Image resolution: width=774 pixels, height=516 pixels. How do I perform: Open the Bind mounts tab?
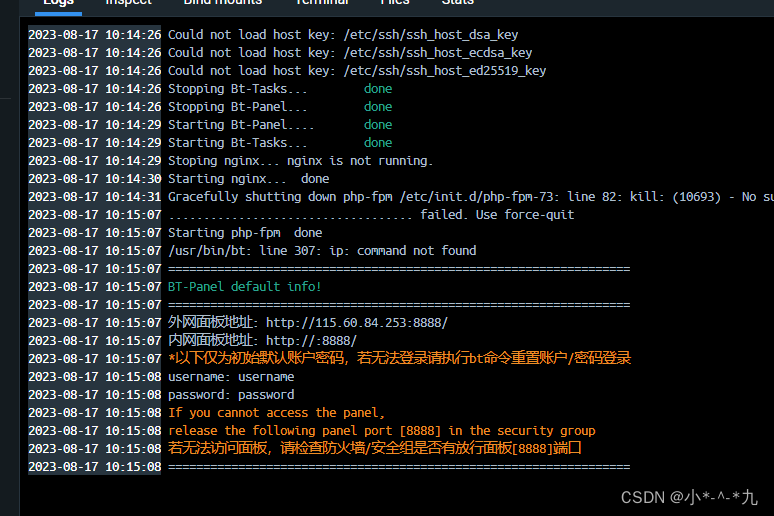(223, 3)
